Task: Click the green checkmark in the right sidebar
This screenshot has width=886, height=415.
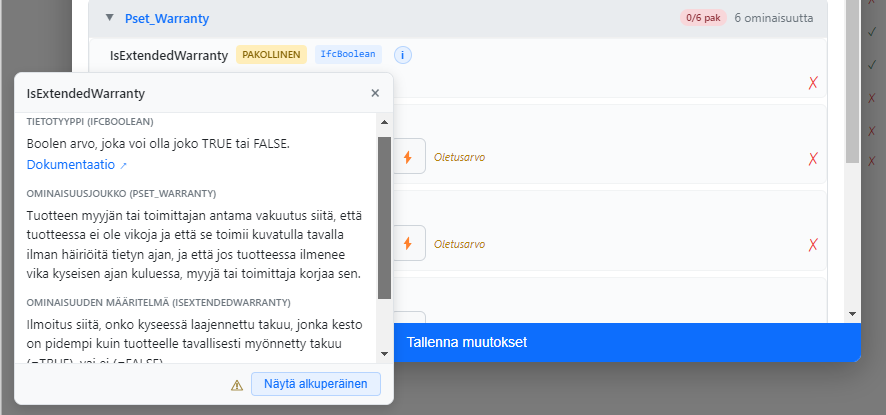Action: [x=872, y=32]
